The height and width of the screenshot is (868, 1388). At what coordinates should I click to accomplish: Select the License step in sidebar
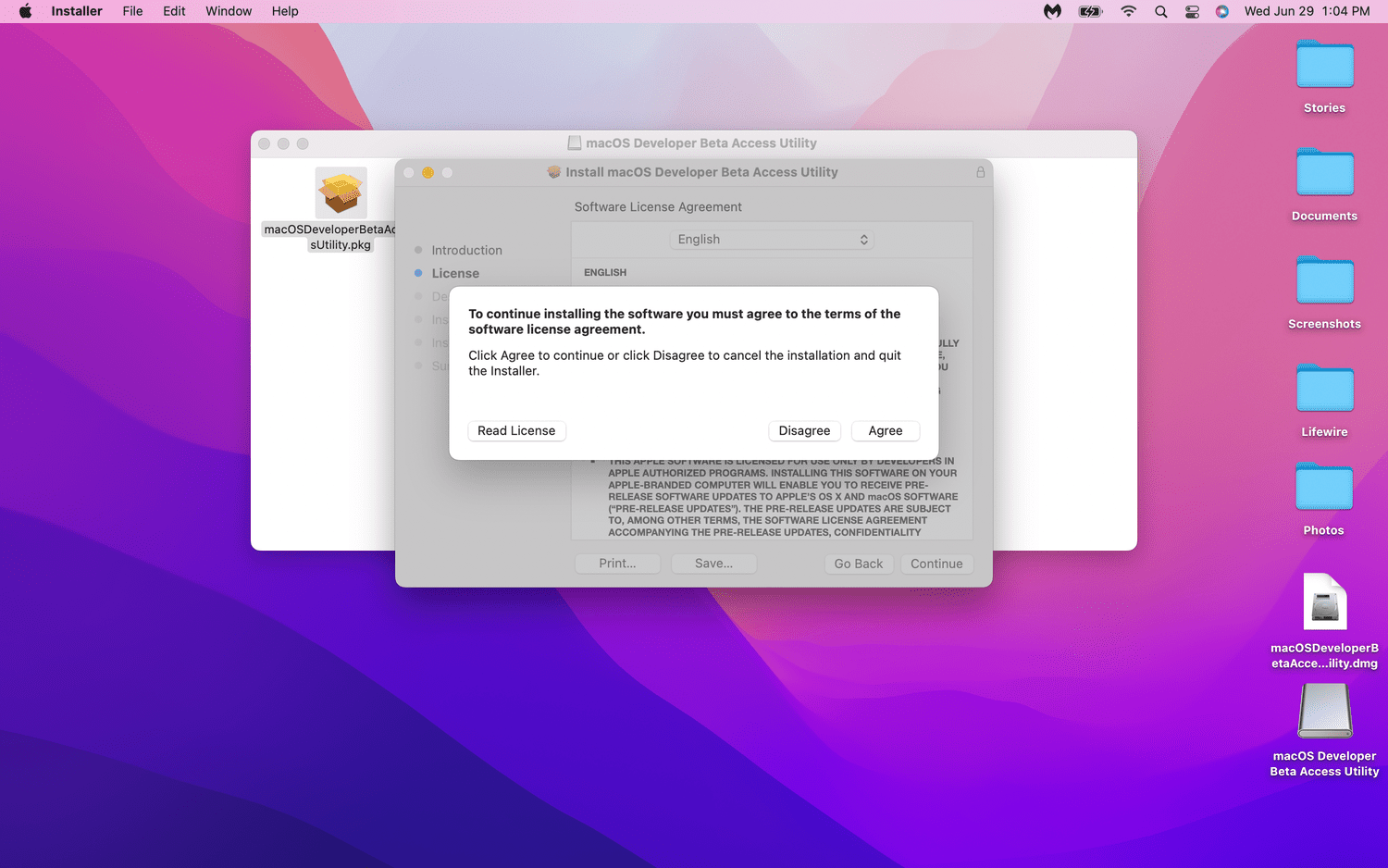coord(455,274)
